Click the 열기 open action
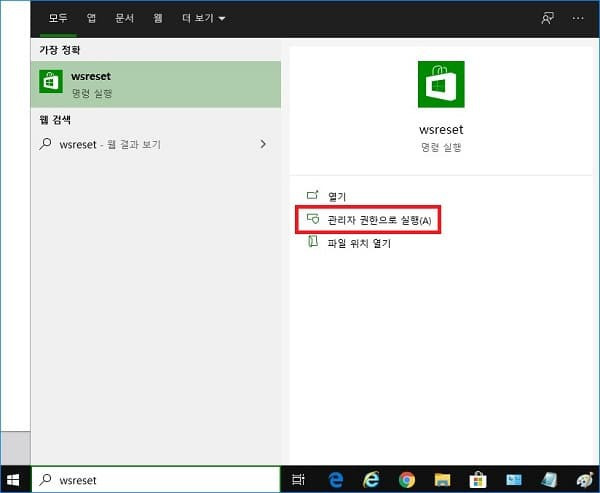Screen dimensions: 600x493 point(337,196)
